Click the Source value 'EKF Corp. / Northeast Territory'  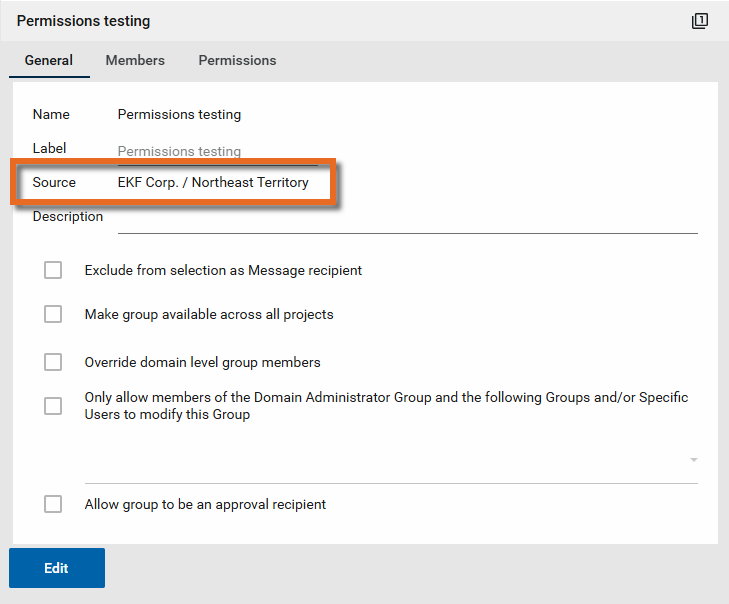pos(213,182)
